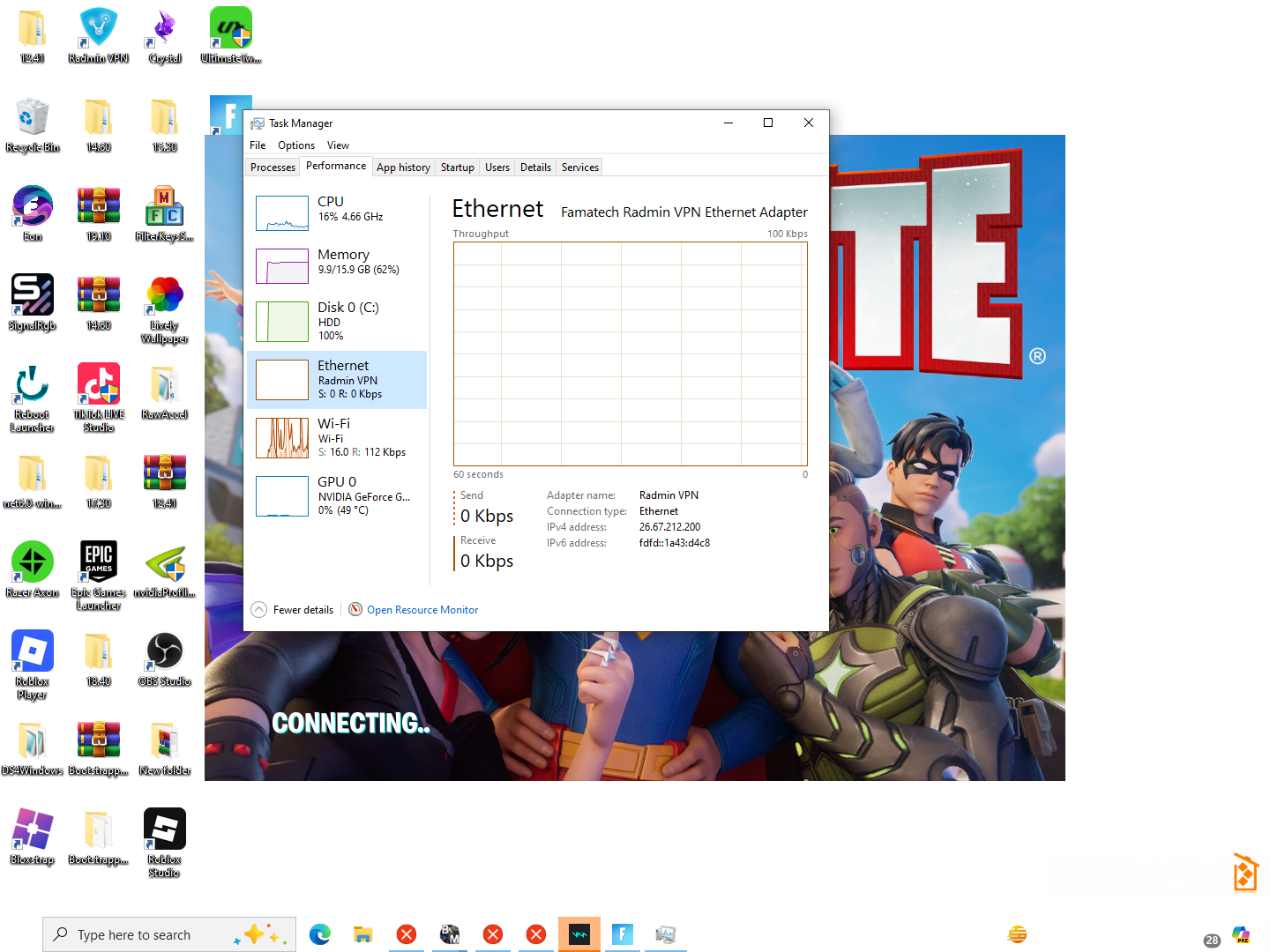Open File Explorer from the taskbar
1270x952 pixels.
pos(362,934)
